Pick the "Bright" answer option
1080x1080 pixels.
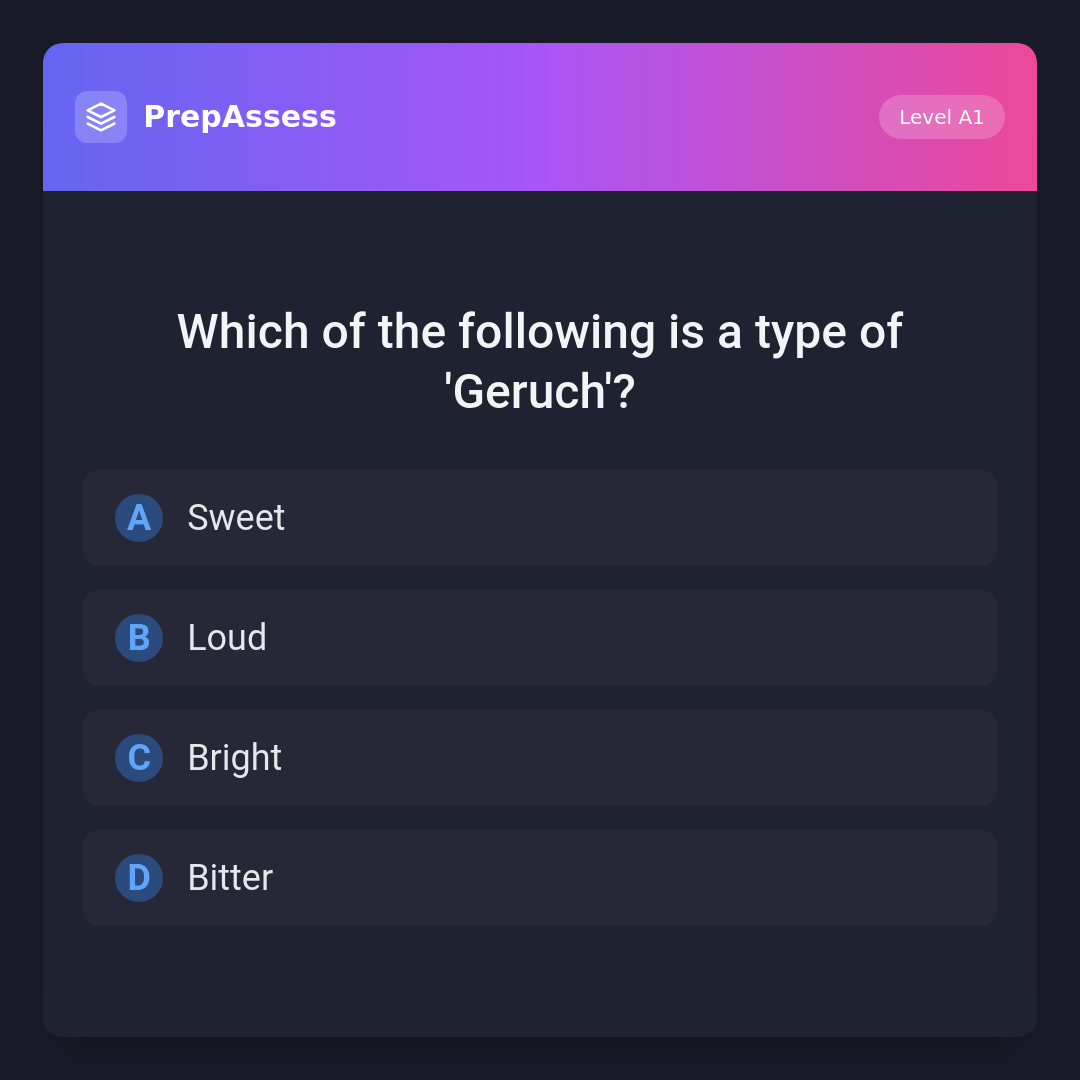(235, 758)
